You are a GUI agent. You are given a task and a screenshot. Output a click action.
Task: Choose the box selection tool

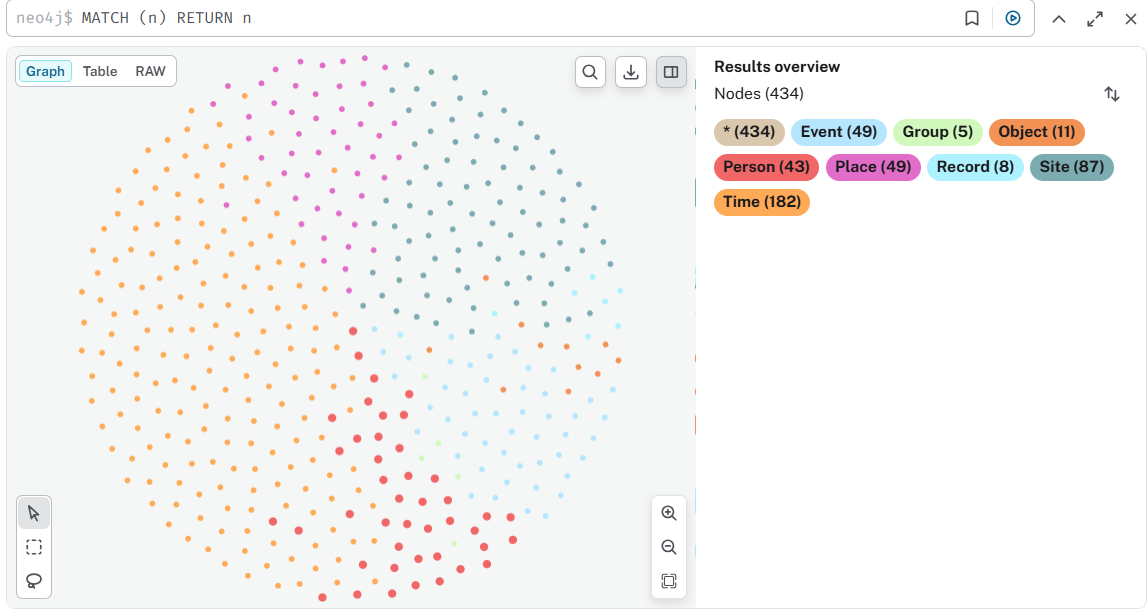pyautogui.click(x=34, y=547)
